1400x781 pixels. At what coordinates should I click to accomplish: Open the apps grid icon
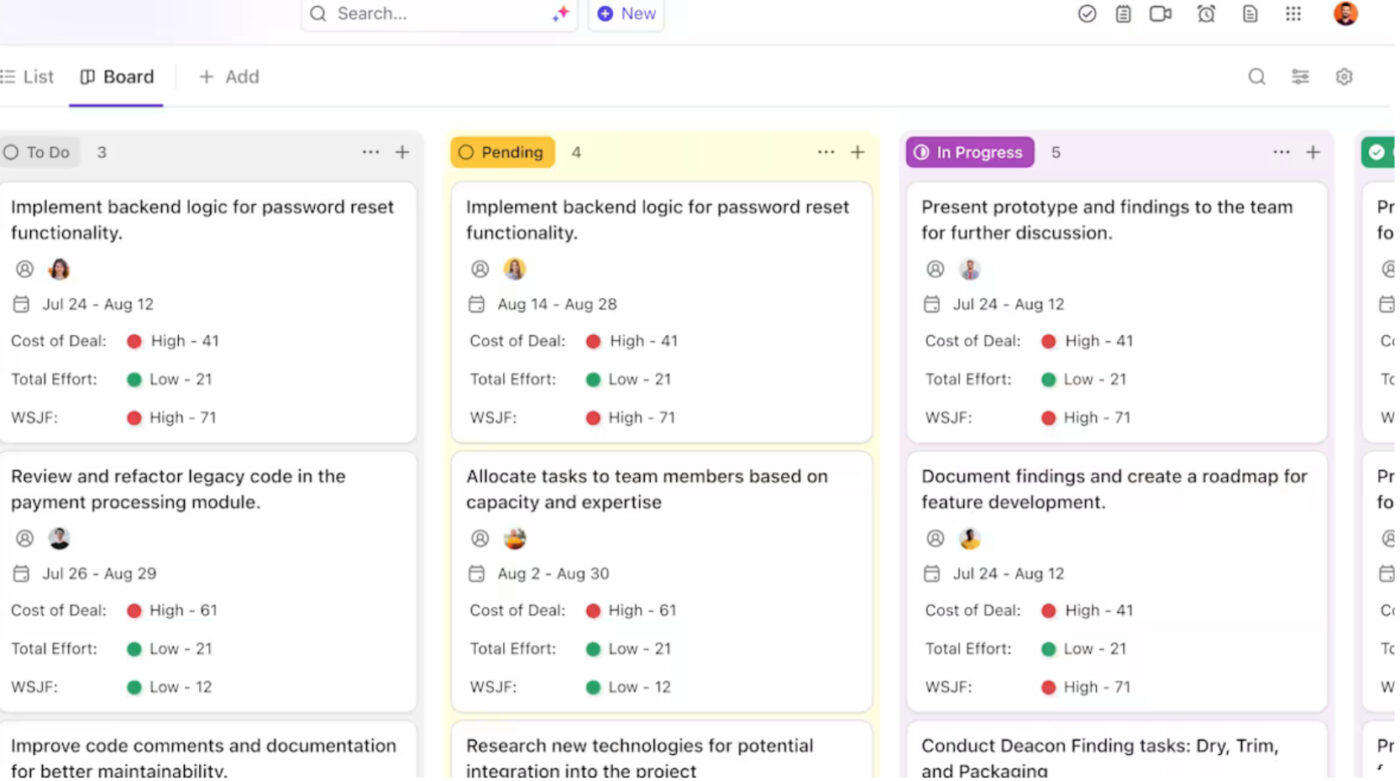(x=1293, y=14)
